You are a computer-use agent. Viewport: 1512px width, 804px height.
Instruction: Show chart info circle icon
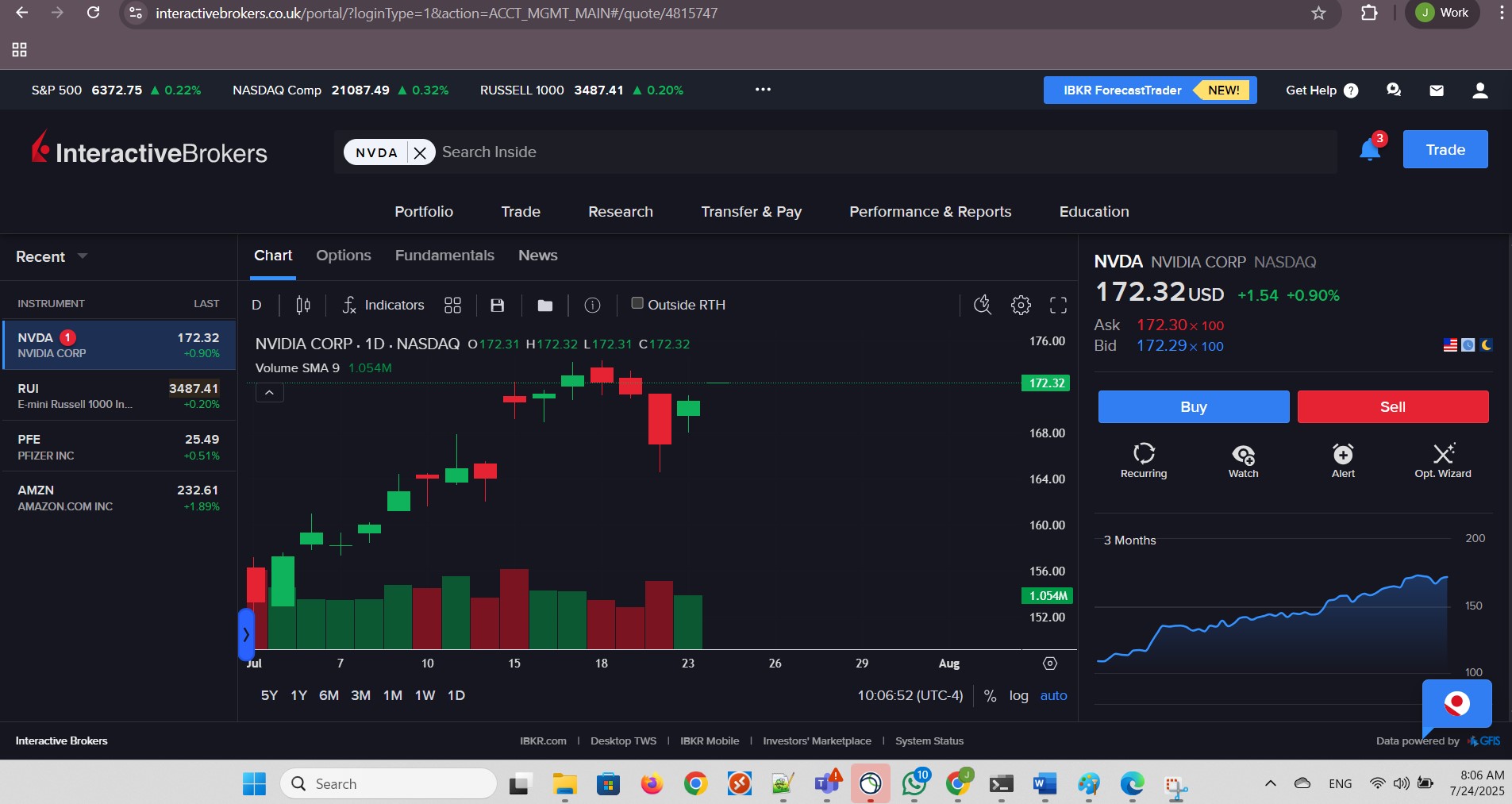click(592, 305)
